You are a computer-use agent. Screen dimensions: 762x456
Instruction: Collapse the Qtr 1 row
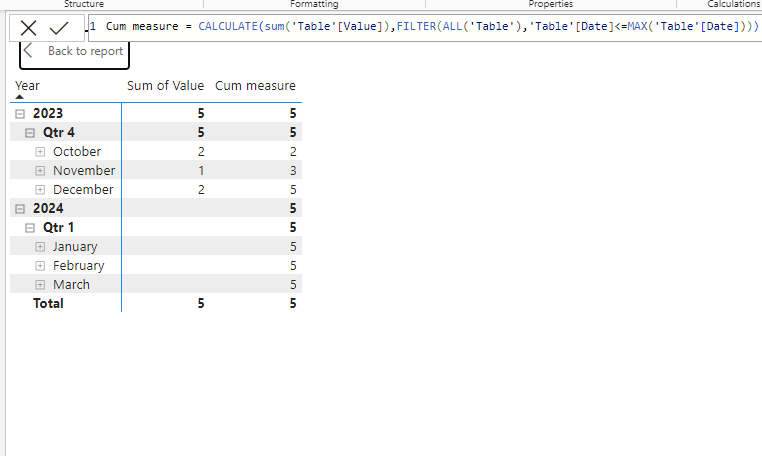click(30, 228)
